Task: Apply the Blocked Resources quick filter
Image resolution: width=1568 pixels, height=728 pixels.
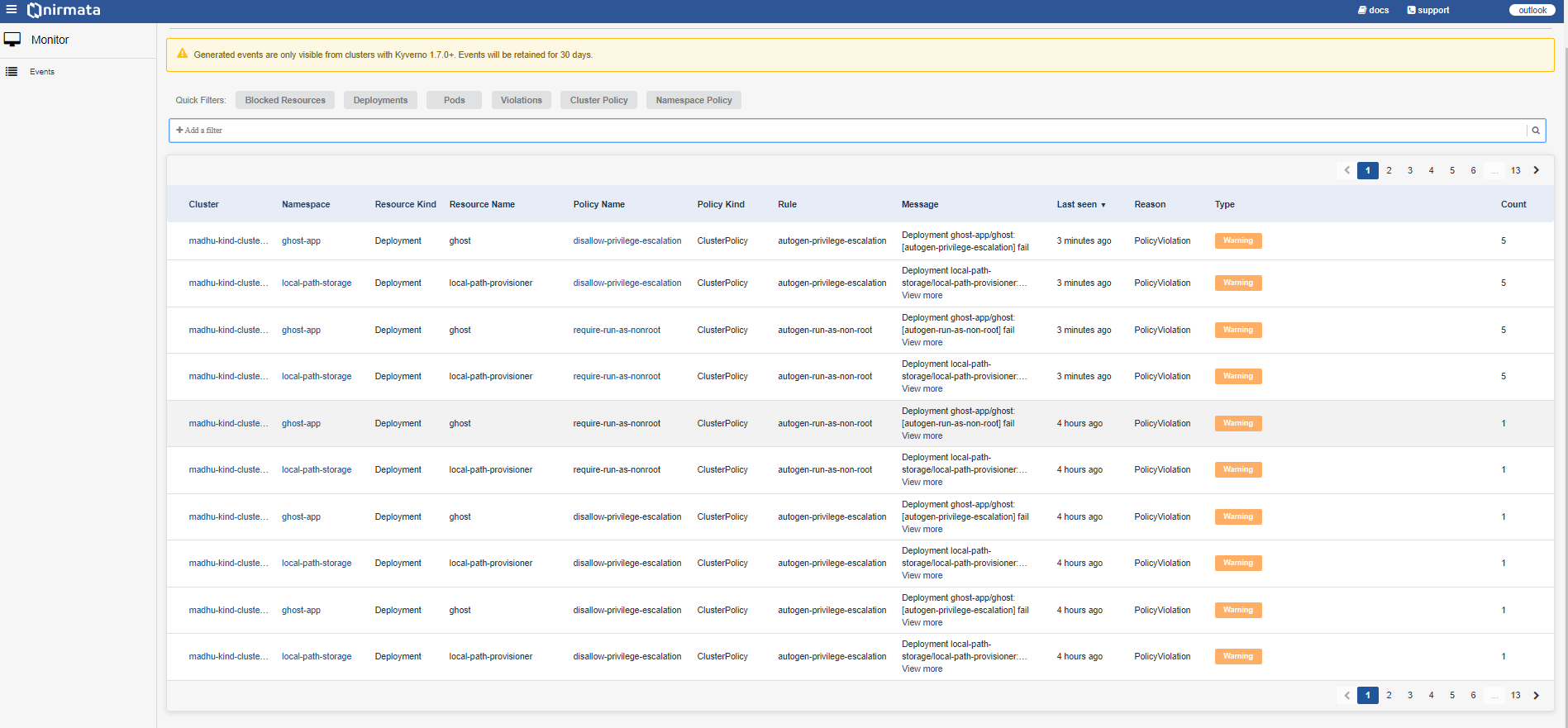Action: (x=285, y=100)
